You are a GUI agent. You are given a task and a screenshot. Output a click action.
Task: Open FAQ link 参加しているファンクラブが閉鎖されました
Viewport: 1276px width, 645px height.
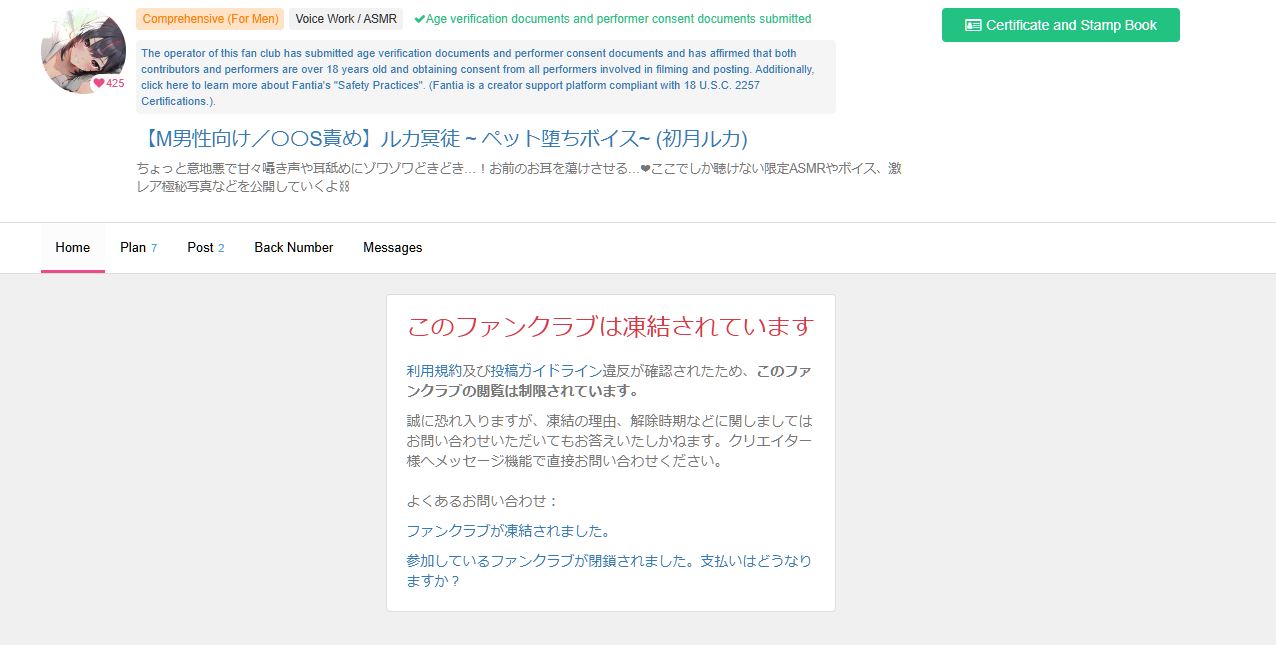point(609,570)
